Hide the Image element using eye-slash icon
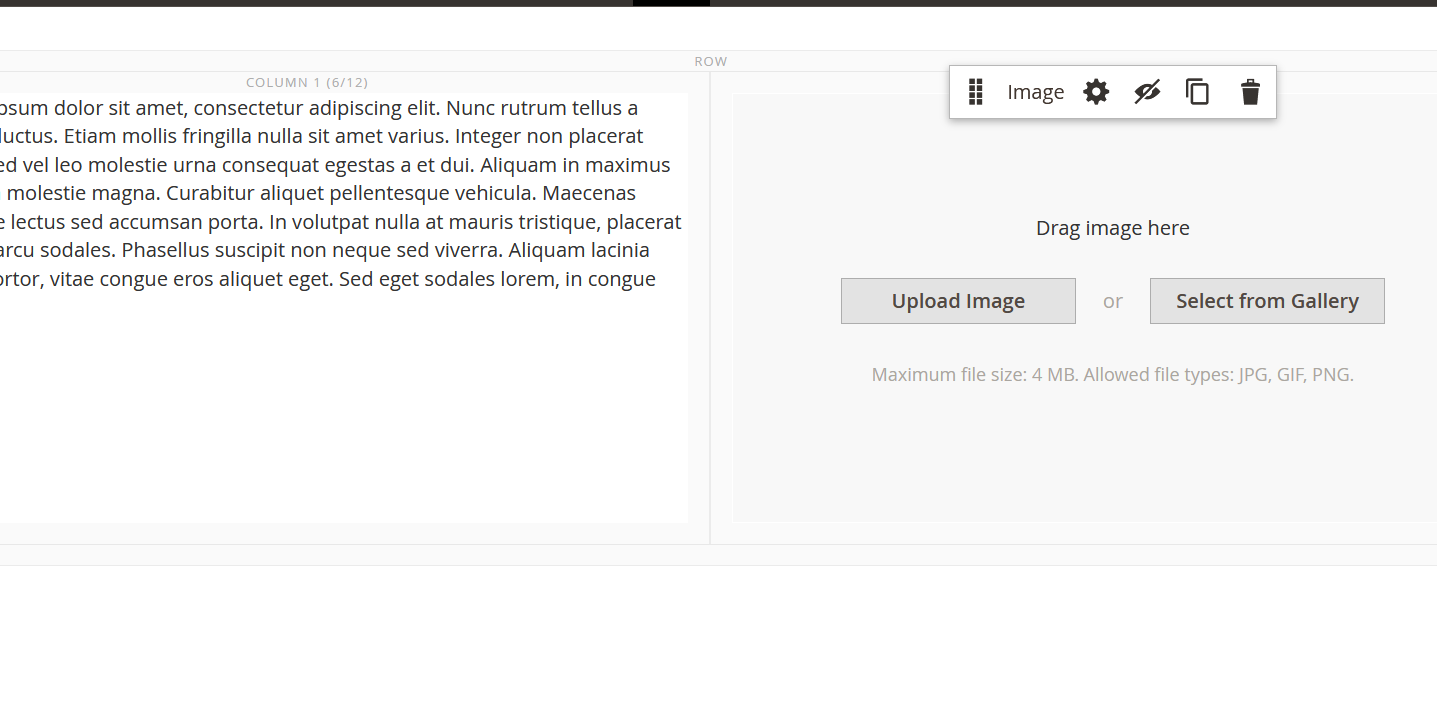1437x710 pixels. [1147, 92]
